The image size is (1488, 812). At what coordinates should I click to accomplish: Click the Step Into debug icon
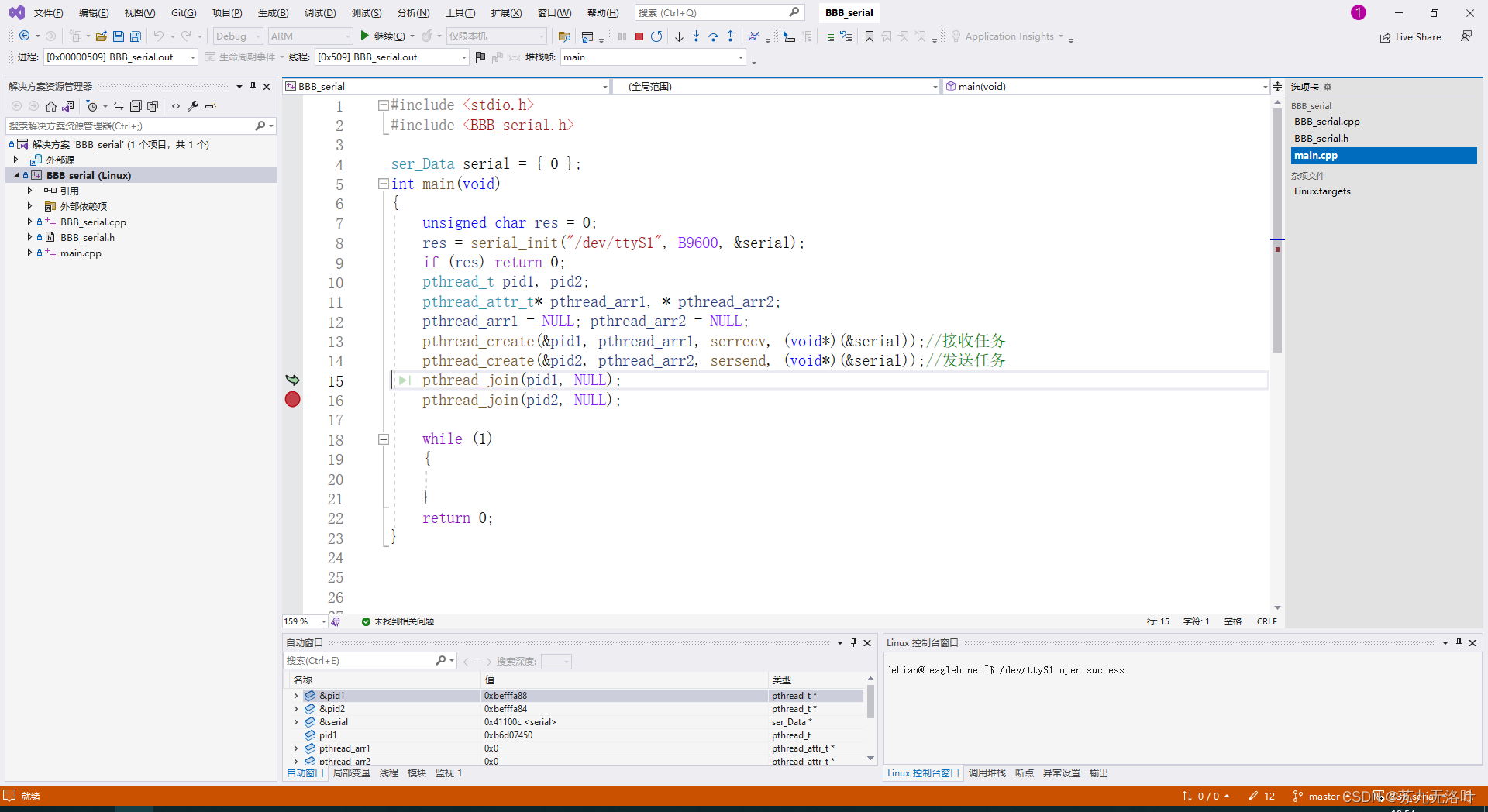pos(697,36)
